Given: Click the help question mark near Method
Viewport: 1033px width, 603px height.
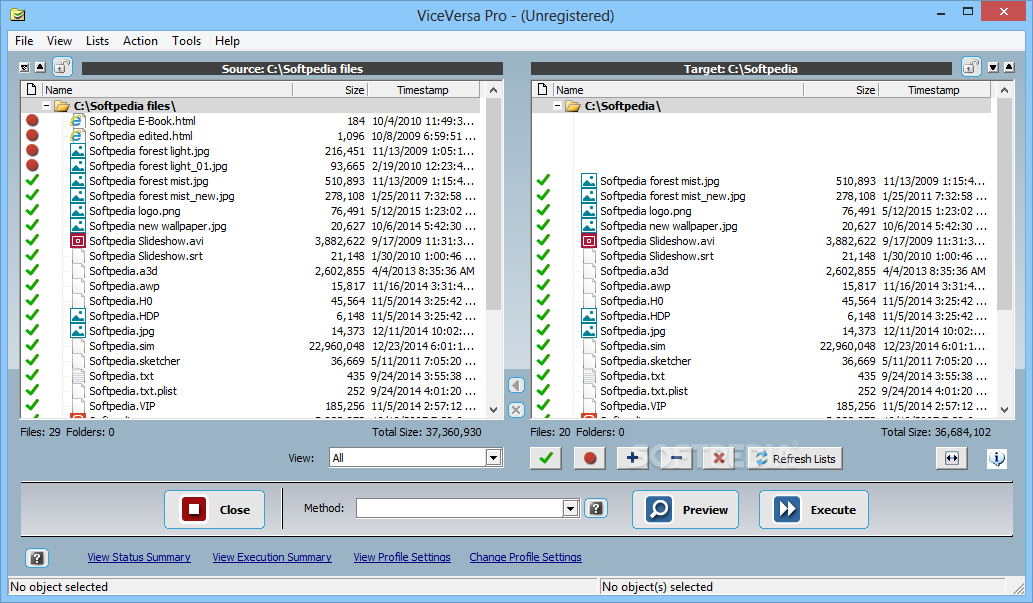Looking at the screenshot, I should tap(596, 508).
